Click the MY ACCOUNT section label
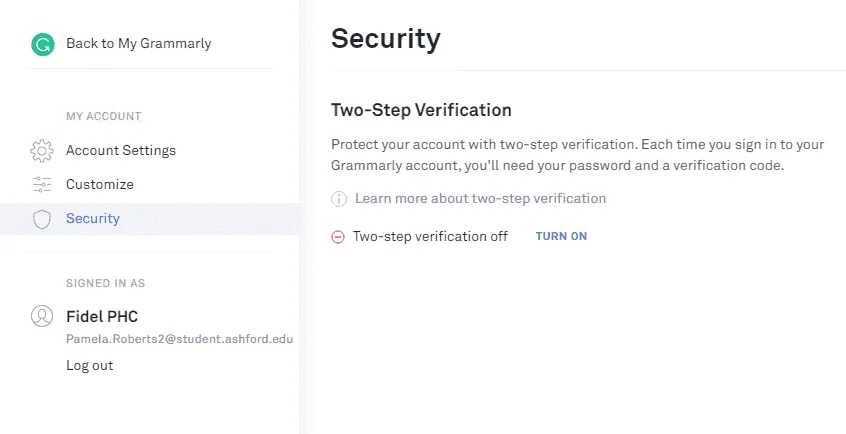The width and height of the screenshot is (846, 434). point(104,116)
